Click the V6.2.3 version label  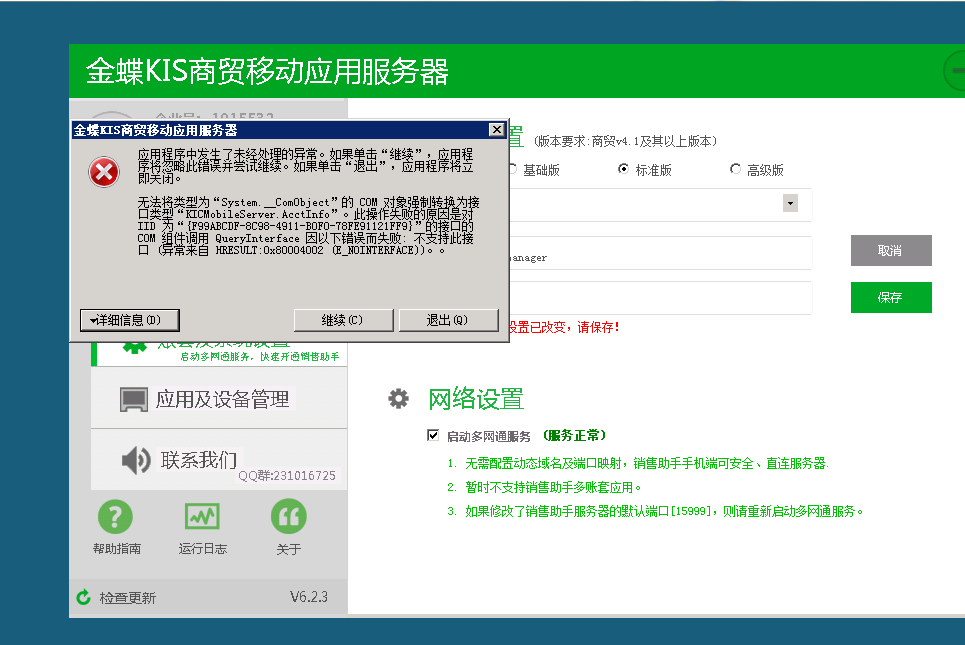[309, 596]
